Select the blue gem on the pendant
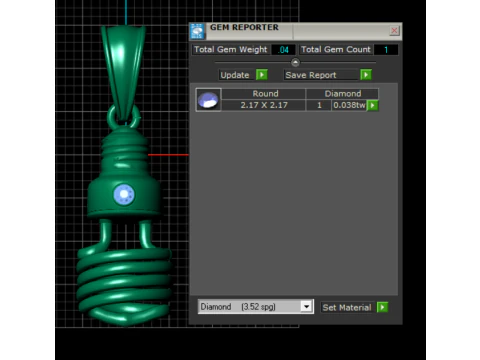 [124, 195]
